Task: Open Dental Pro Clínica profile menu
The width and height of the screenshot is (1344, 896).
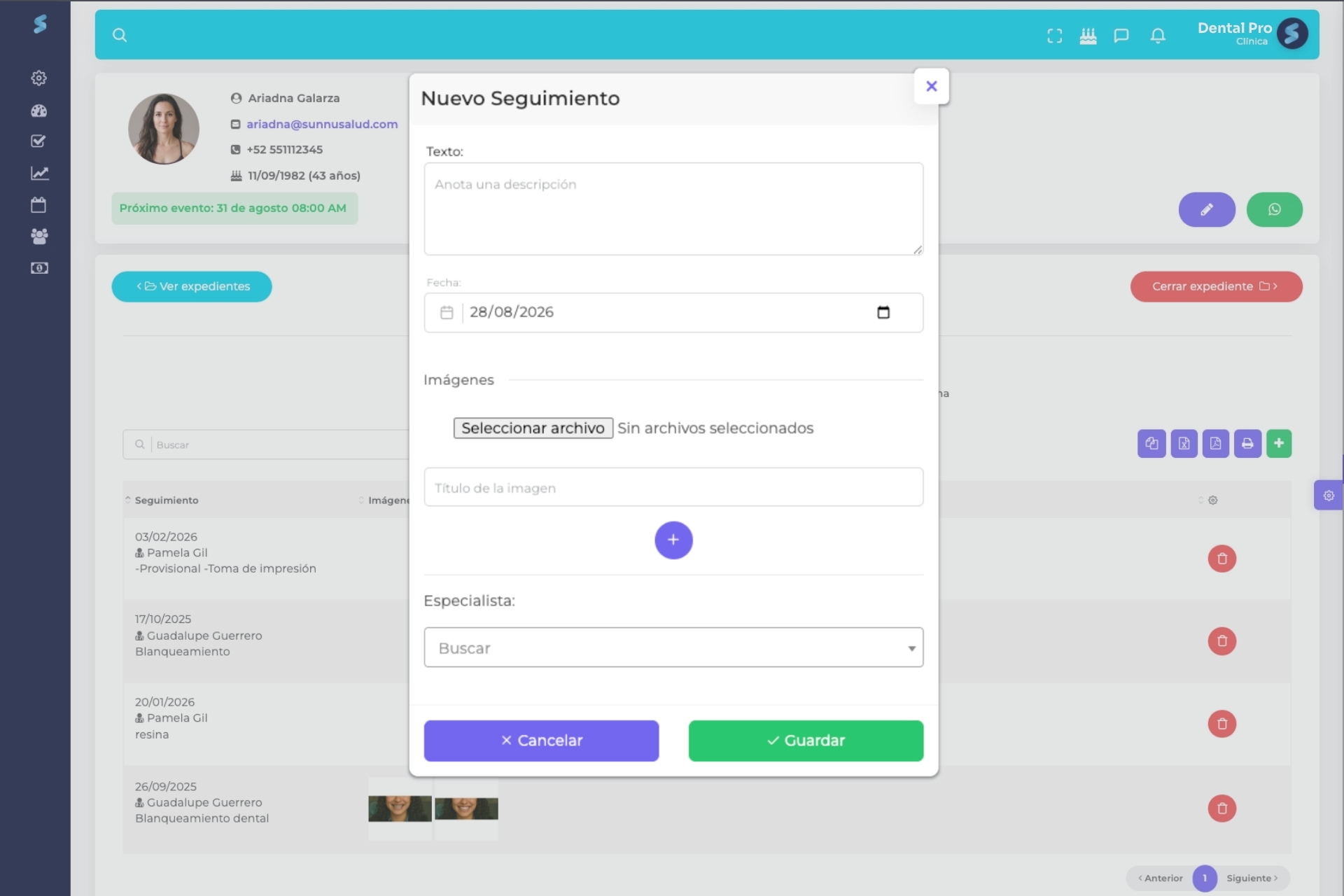Action: [x=1252, y=34]
